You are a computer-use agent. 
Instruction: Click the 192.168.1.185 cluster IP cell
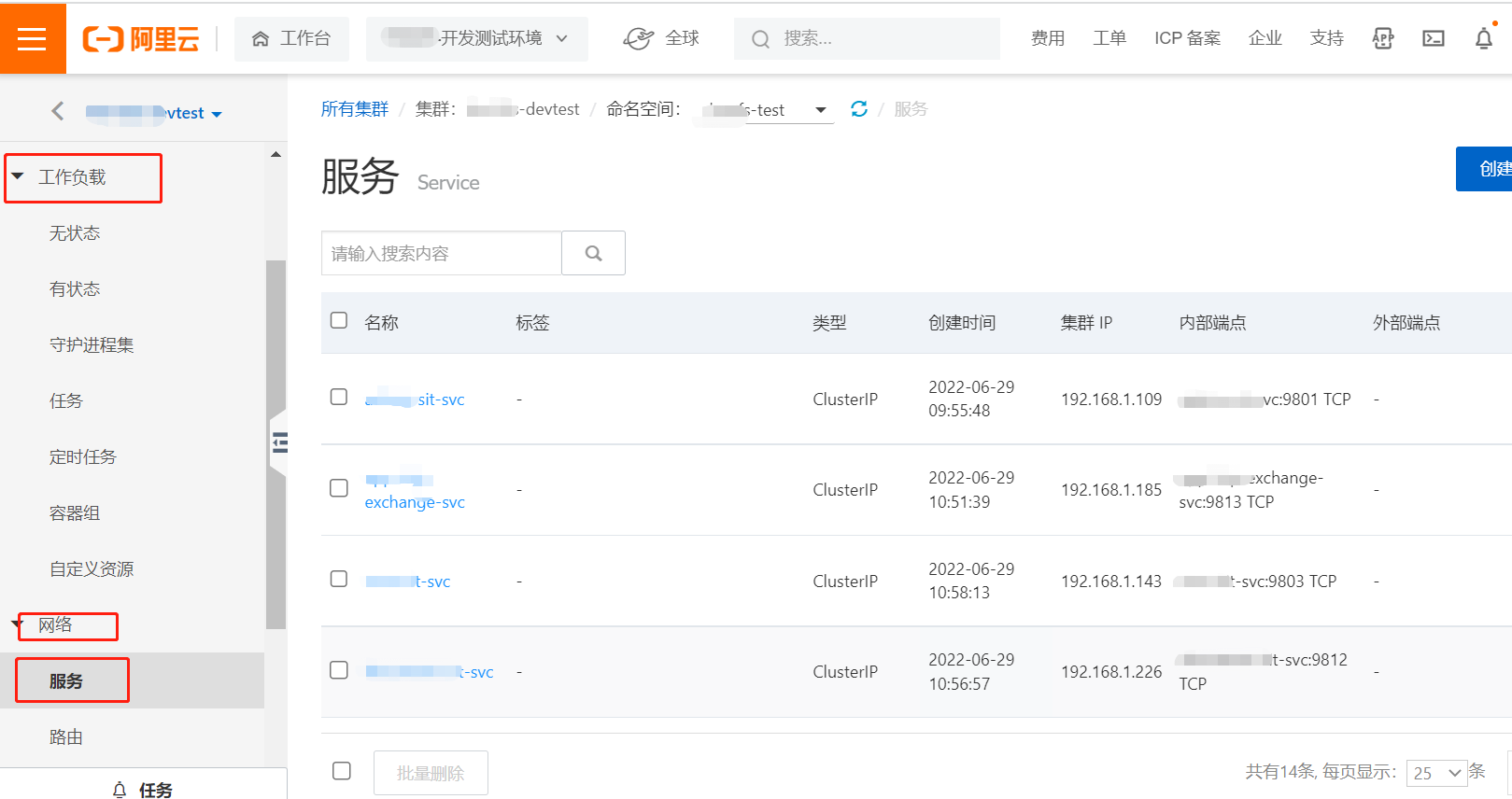pos(1111,490)
